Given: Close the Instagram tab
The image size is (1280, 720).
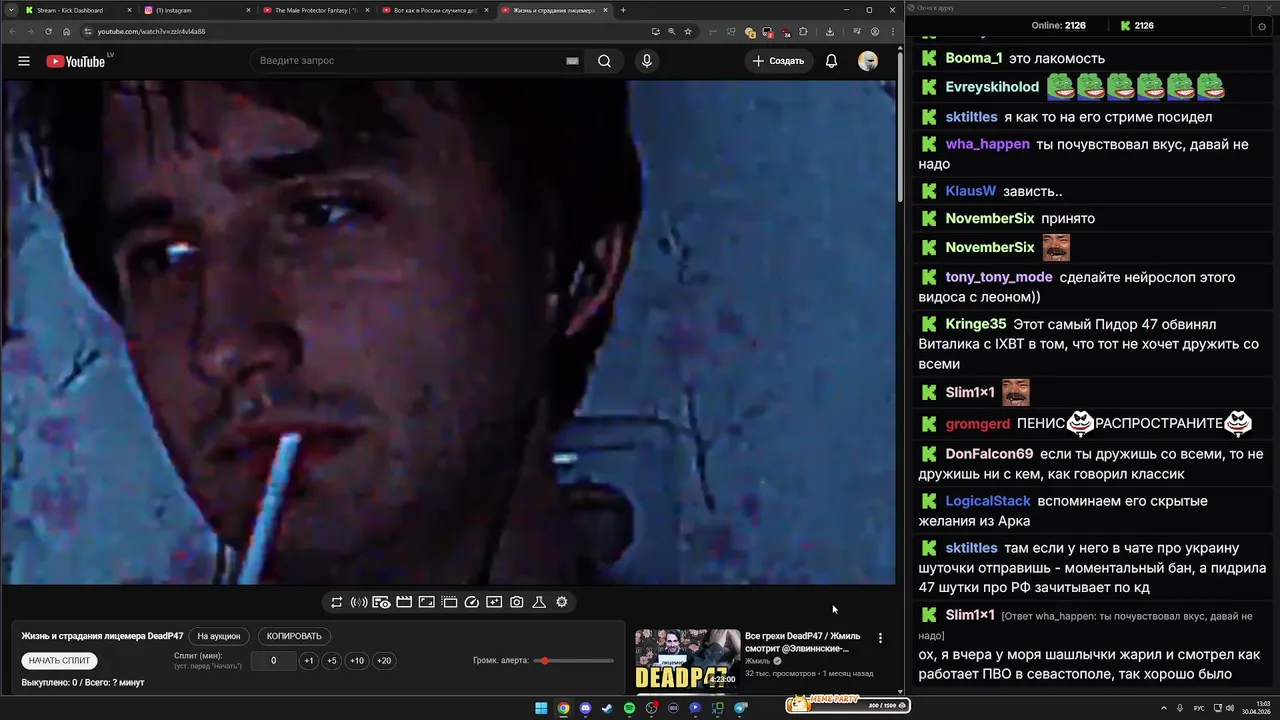Looking at the screenshot, I should point(248,10).
